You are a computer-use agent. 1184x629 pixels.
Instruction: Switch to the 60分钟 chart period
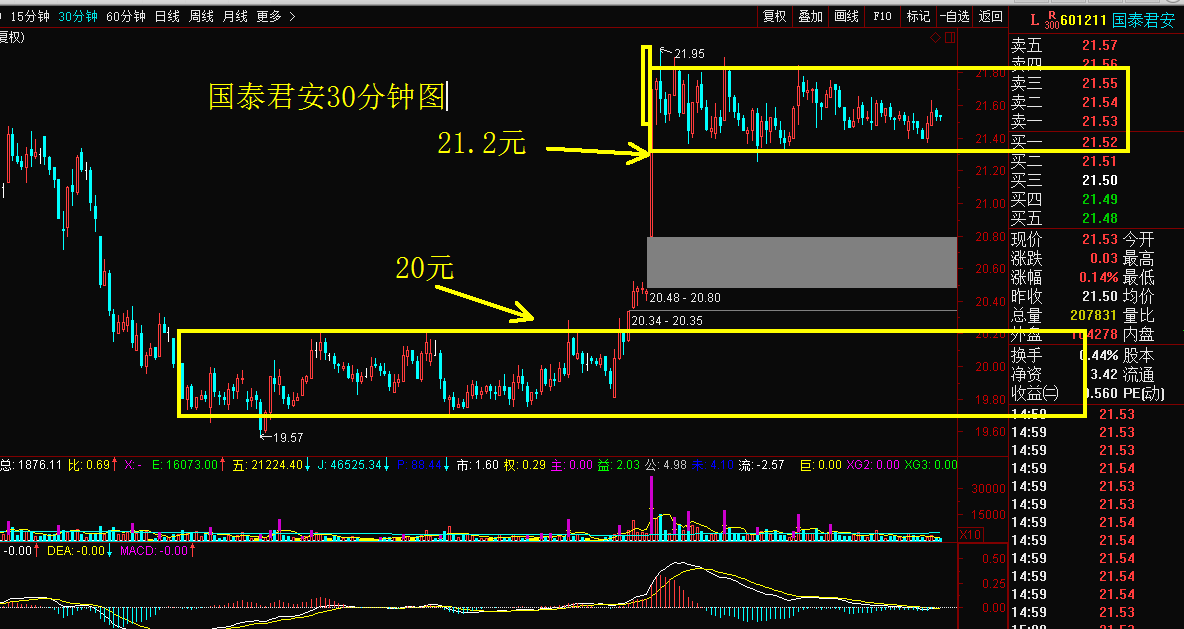coord(125,16)
